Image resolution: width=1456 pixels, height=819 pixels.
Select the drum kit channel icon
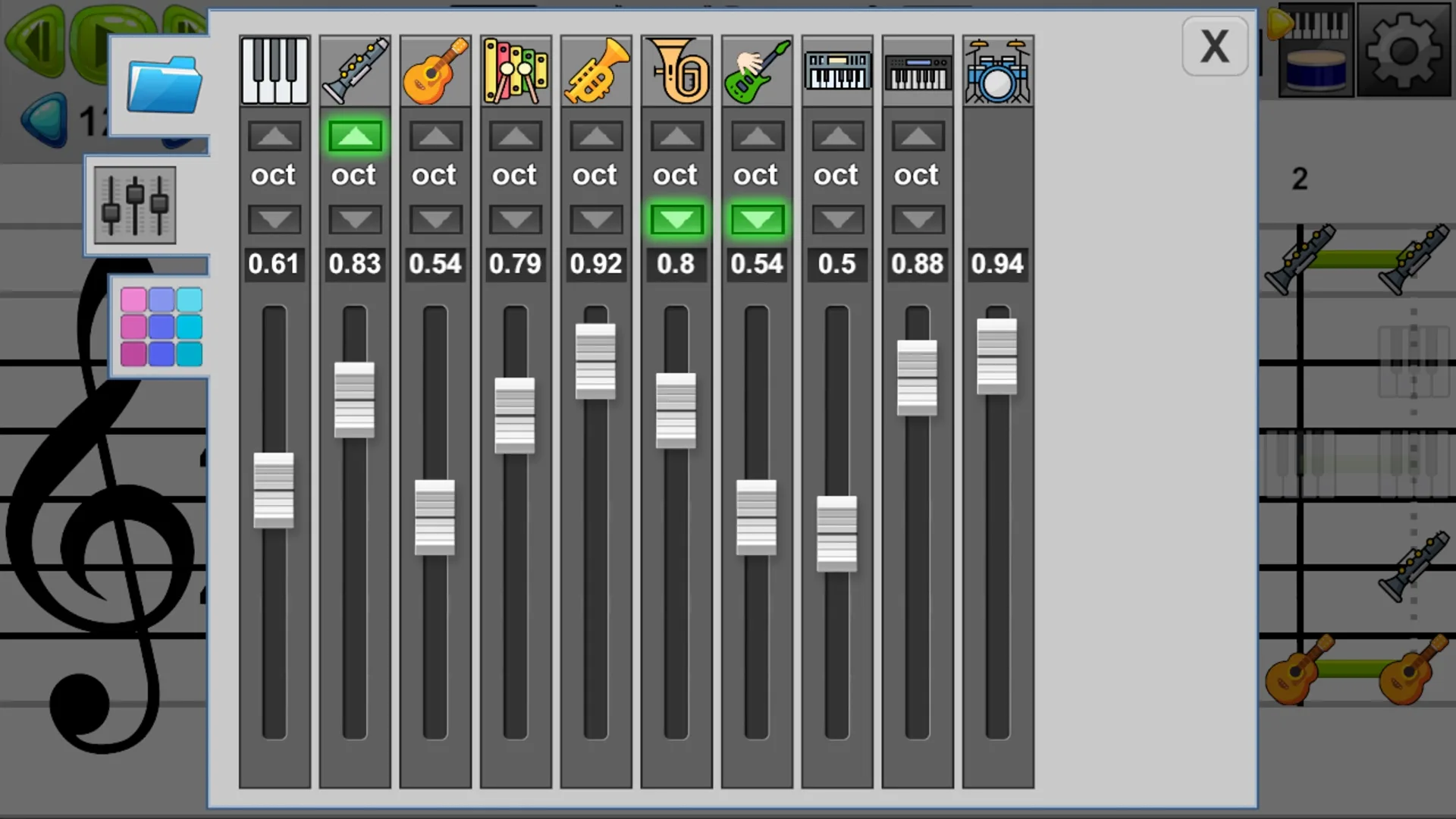coord(997,71)
